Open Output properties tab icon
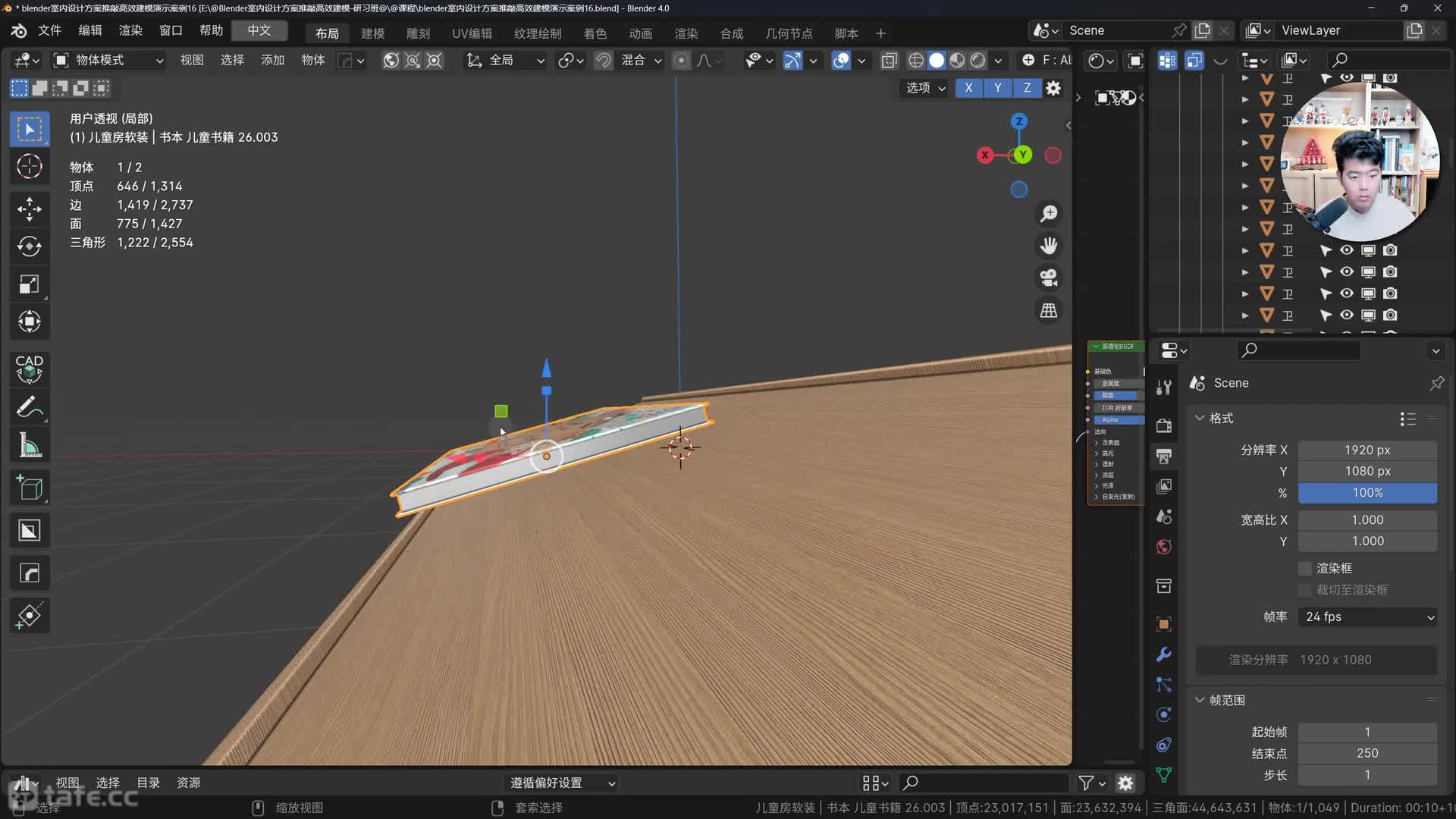Screen dimensions: 1456x819 (1164, 456)
